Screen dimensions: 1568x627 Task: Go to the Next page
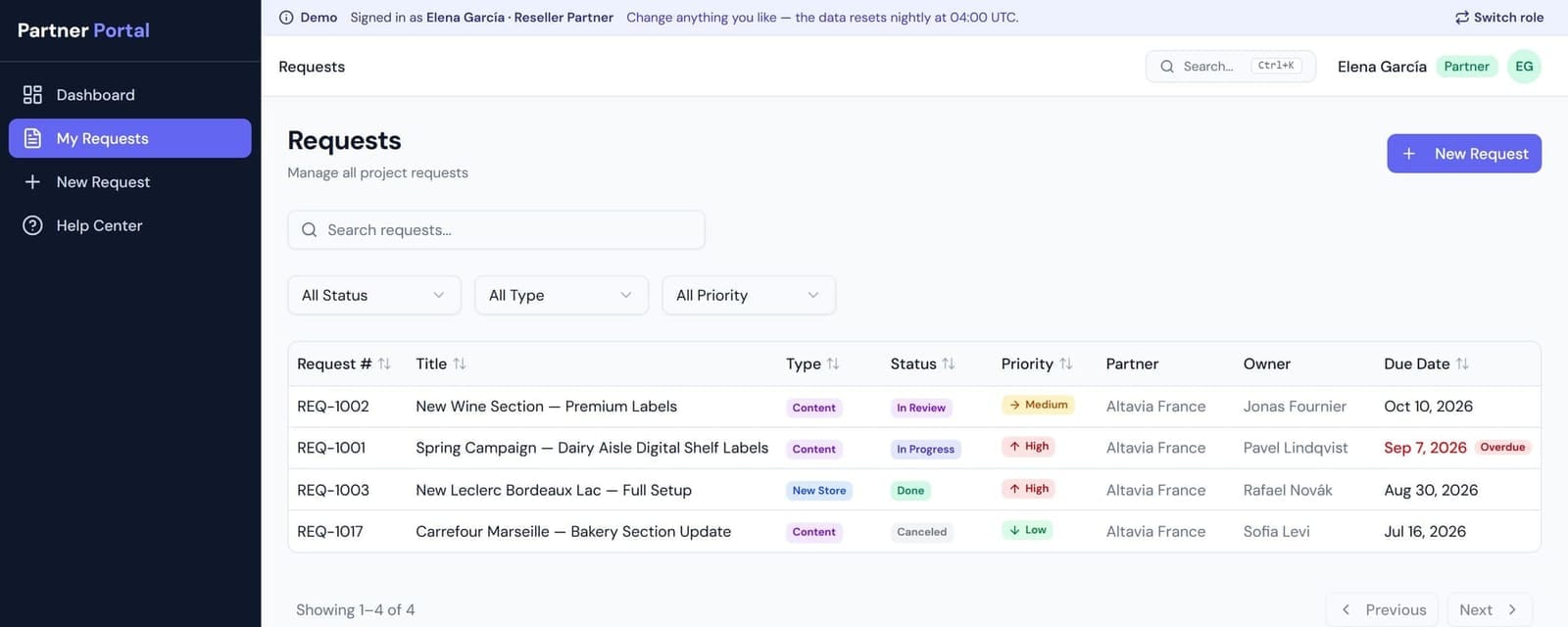coord(1488,609)
